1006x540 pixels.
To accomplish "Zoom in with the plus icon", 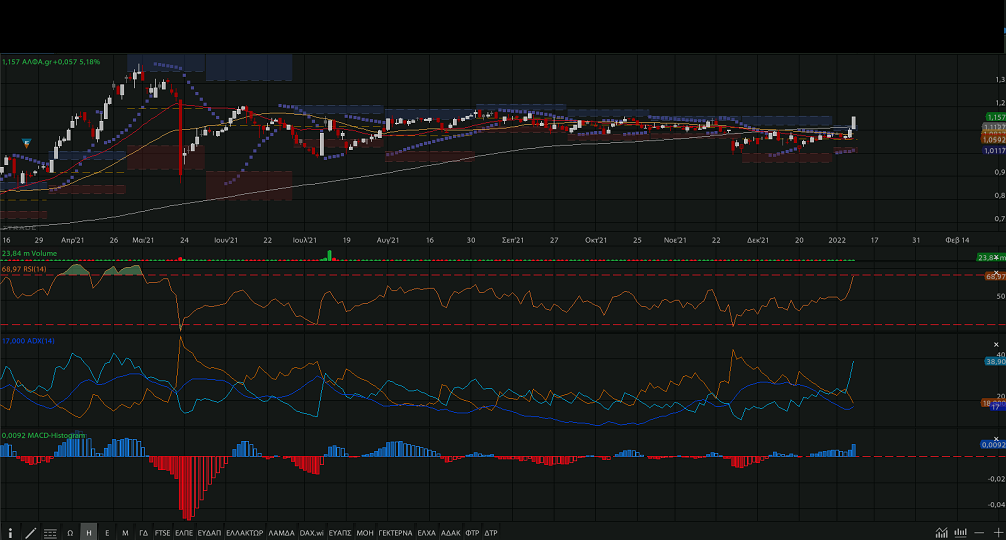I will tap(998, 533).
